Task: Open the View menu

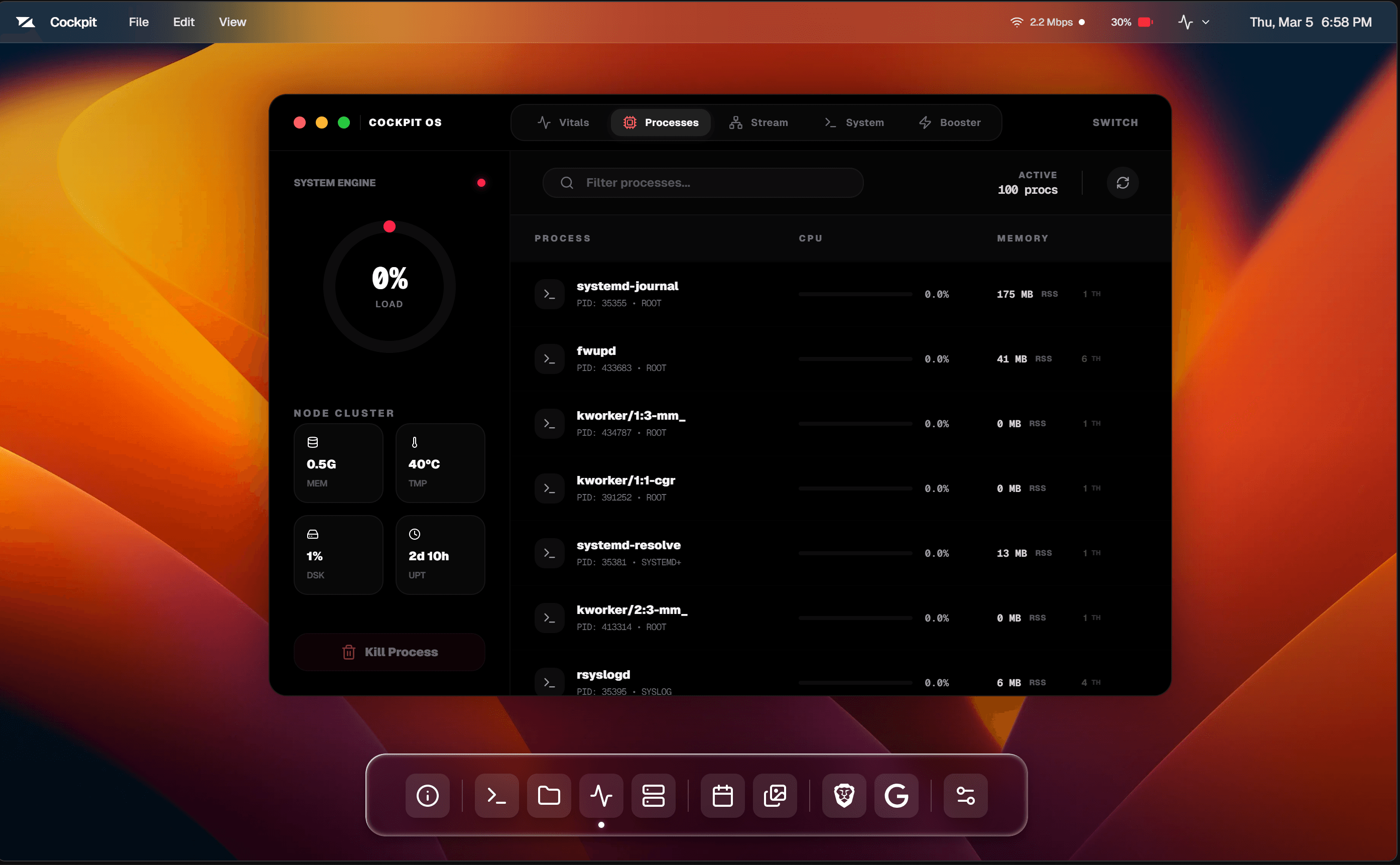Action: click(x=231, y=22)
